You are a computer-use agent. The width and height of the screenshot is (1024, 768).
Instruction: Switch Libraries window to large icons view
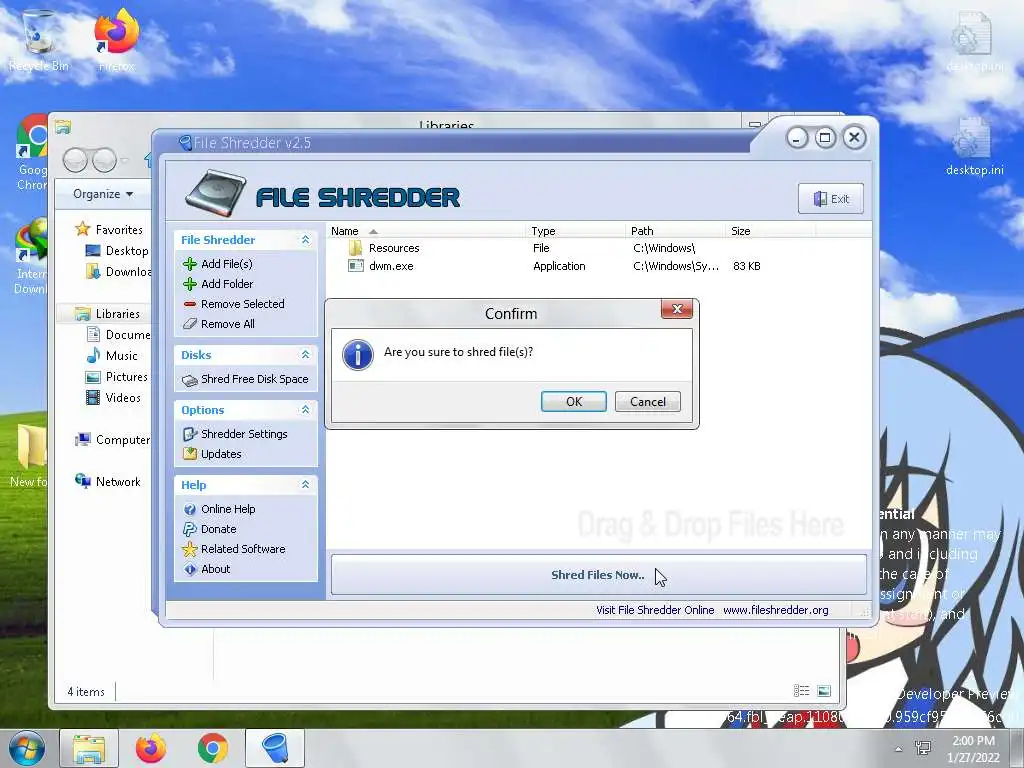824,691
